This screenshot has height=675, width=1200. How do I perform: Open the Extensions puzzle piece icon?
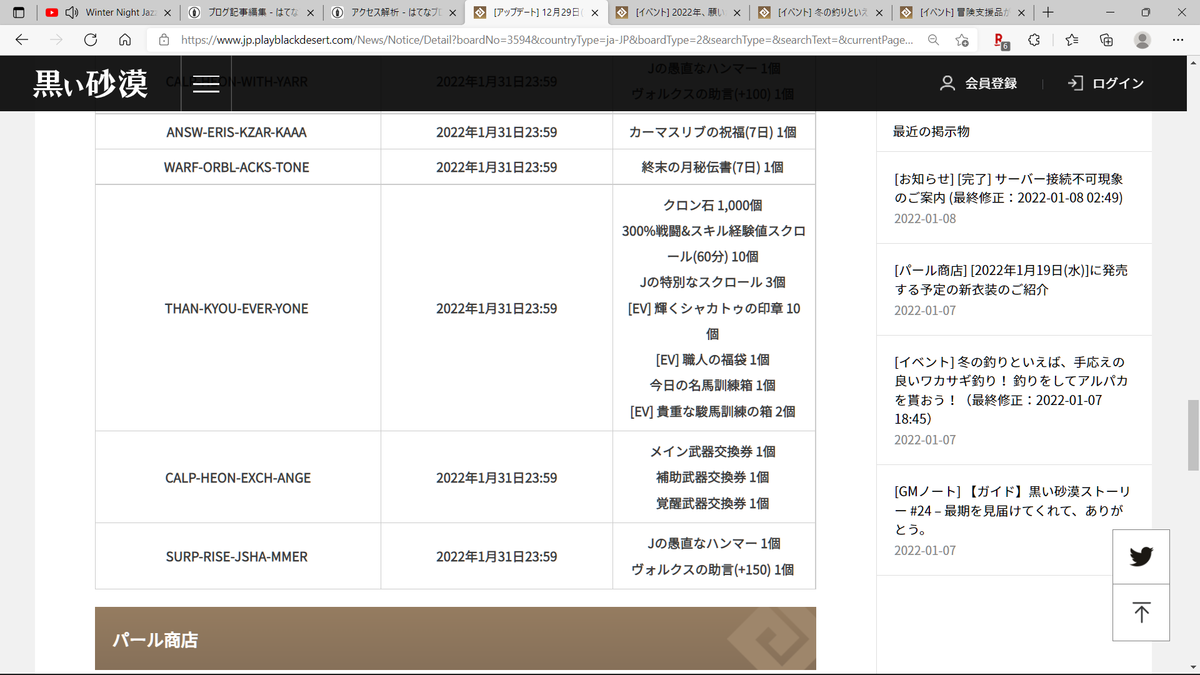pos(1035,40)
